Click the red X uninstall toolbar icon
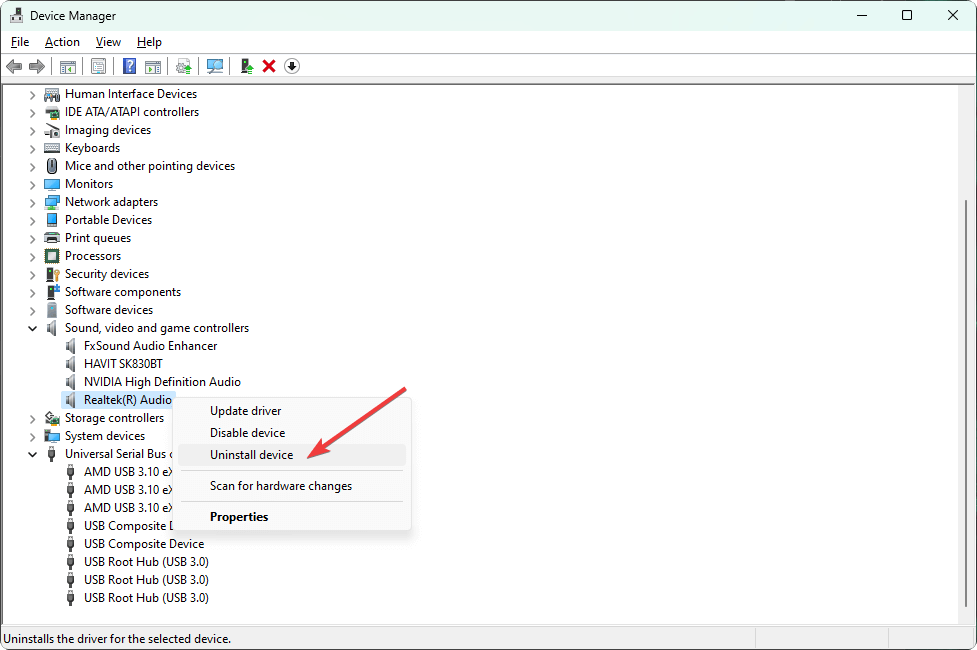This screenshot has width=977, height=650. click(x=269, y=66)
